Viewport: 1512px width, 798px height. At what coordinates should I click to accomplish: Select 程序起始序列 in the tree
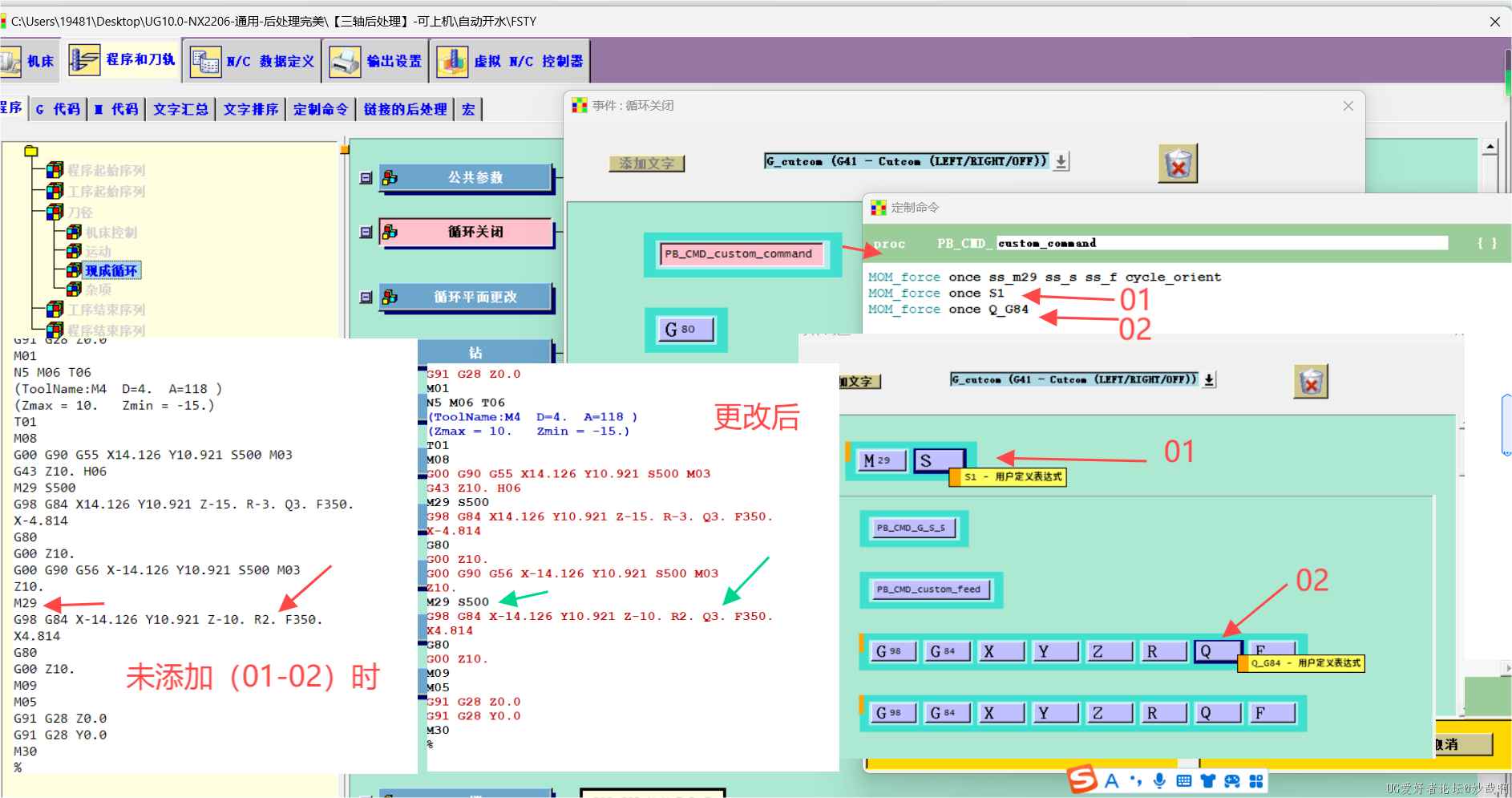click(106, 170)
